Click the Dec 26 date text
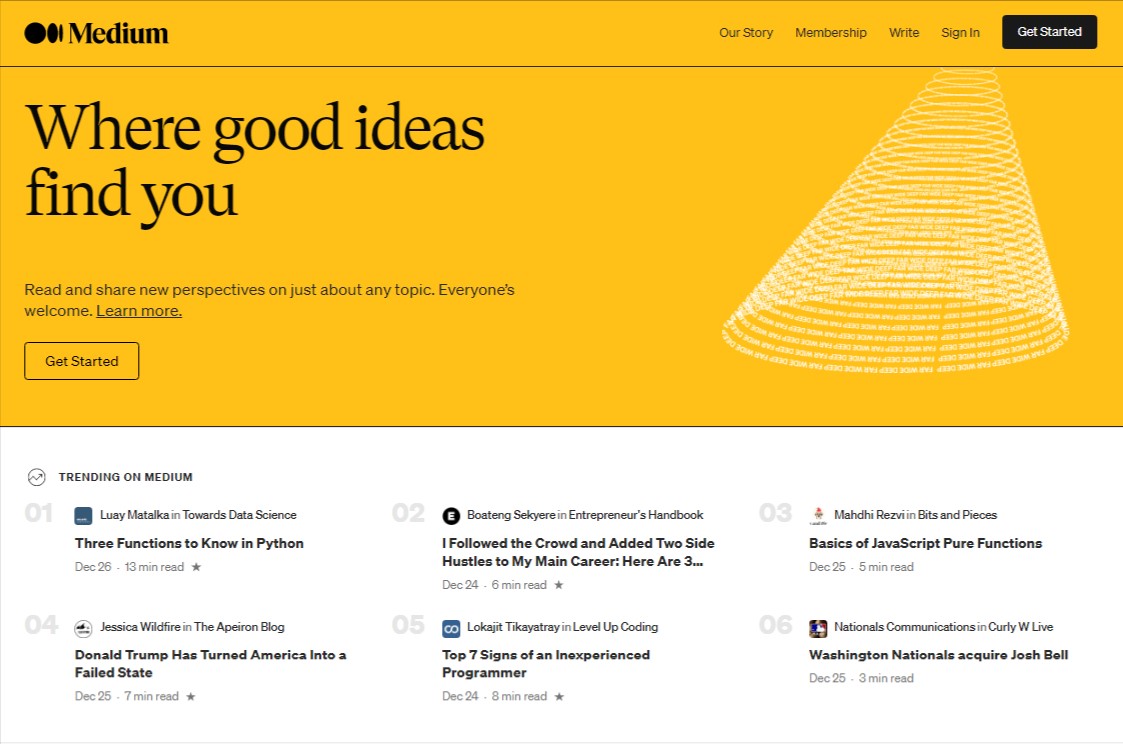 click(93, 566)
